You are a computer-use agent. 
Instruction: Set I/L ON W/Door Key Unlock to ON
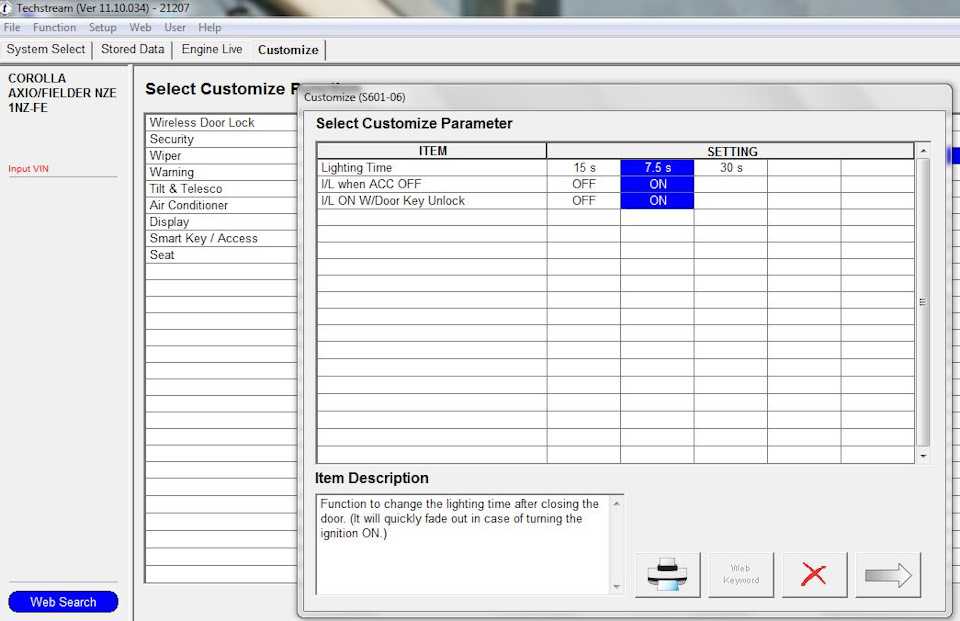658,200
